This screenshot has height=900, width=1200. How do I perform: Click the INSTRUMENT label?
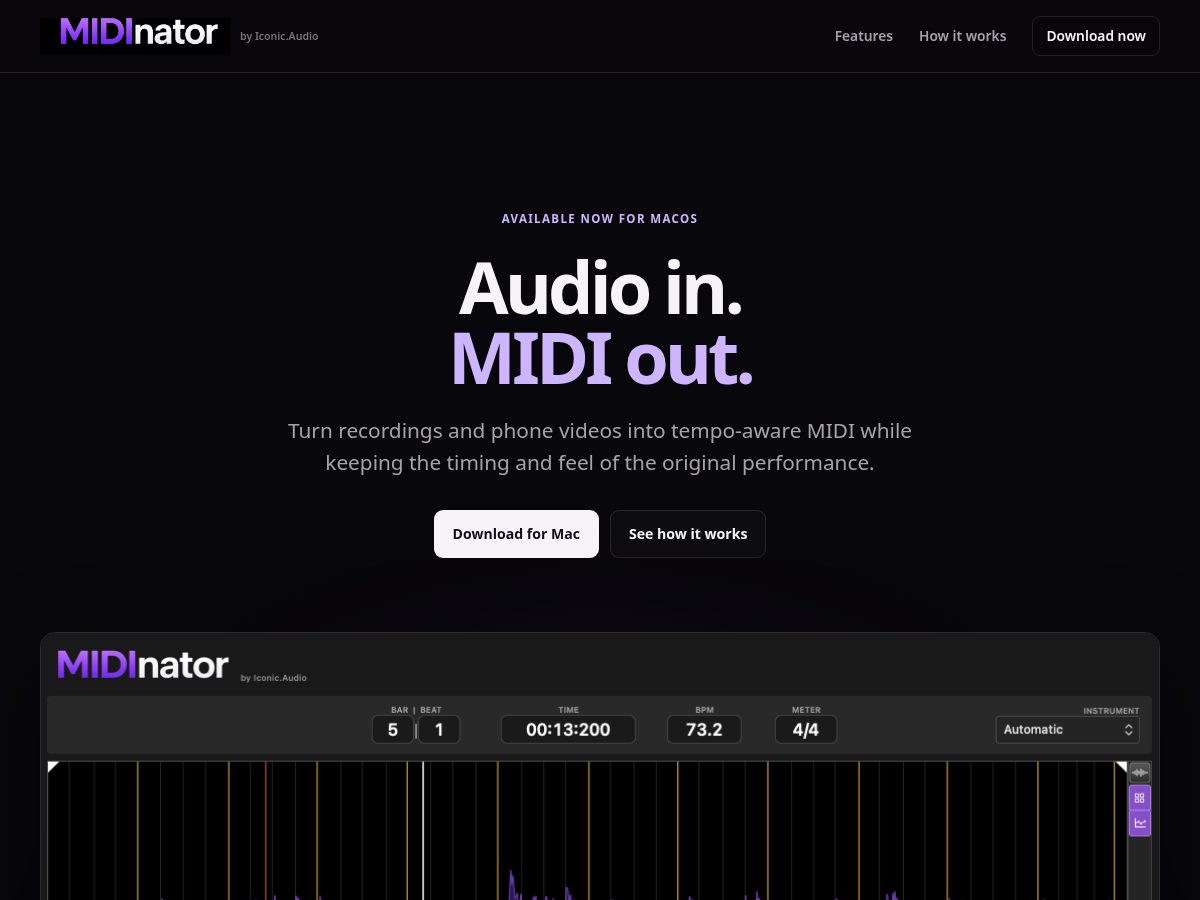click(1111, 711)
